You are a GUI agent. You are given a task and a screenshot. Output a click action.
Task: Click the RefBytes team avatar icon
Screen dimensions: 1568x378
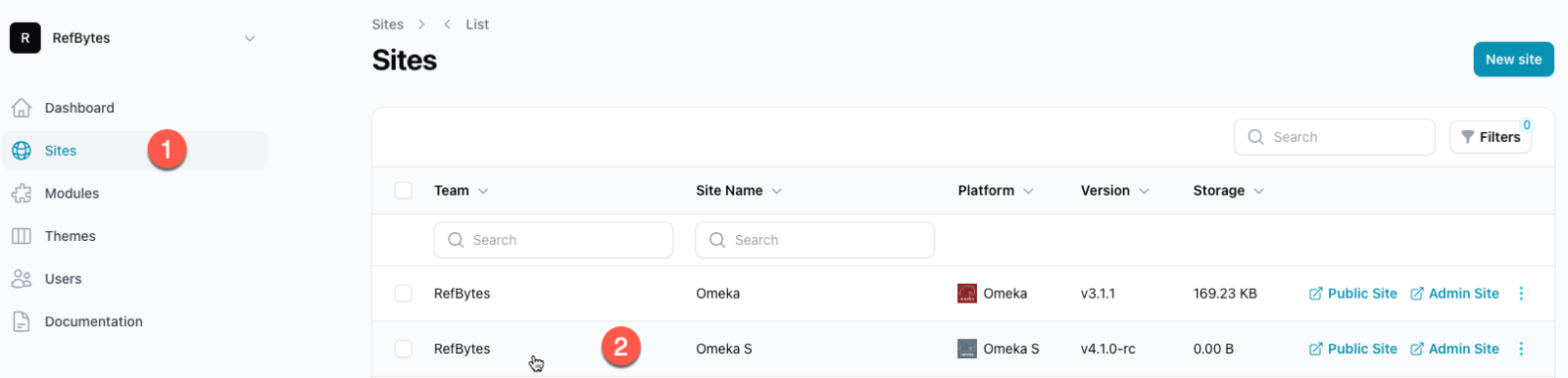click(x=25, y=38)
